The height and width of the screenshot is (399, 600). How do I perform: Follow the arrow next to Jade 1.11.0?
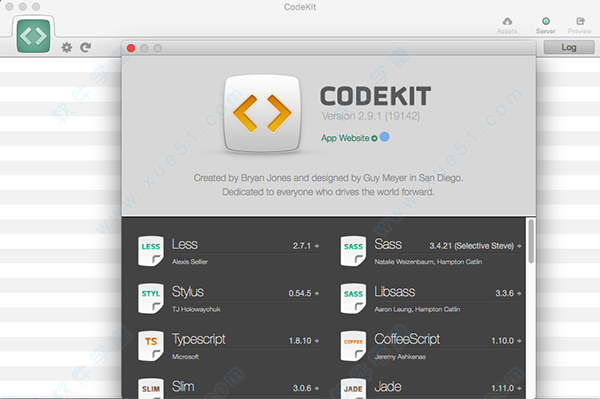(x=519, y=388)
